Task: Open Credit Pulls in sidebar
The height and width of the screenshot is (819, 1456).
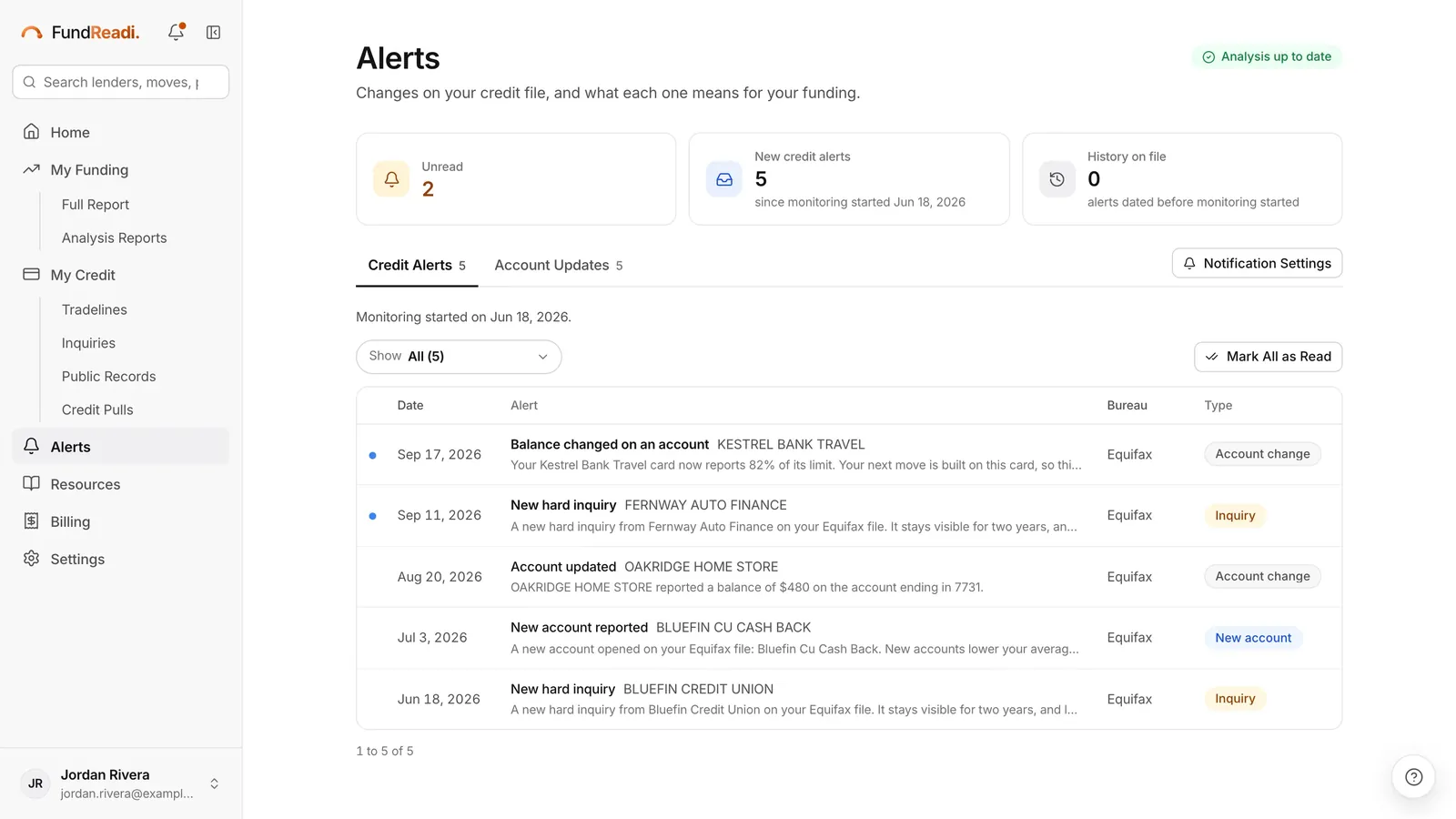Action: 97,409
